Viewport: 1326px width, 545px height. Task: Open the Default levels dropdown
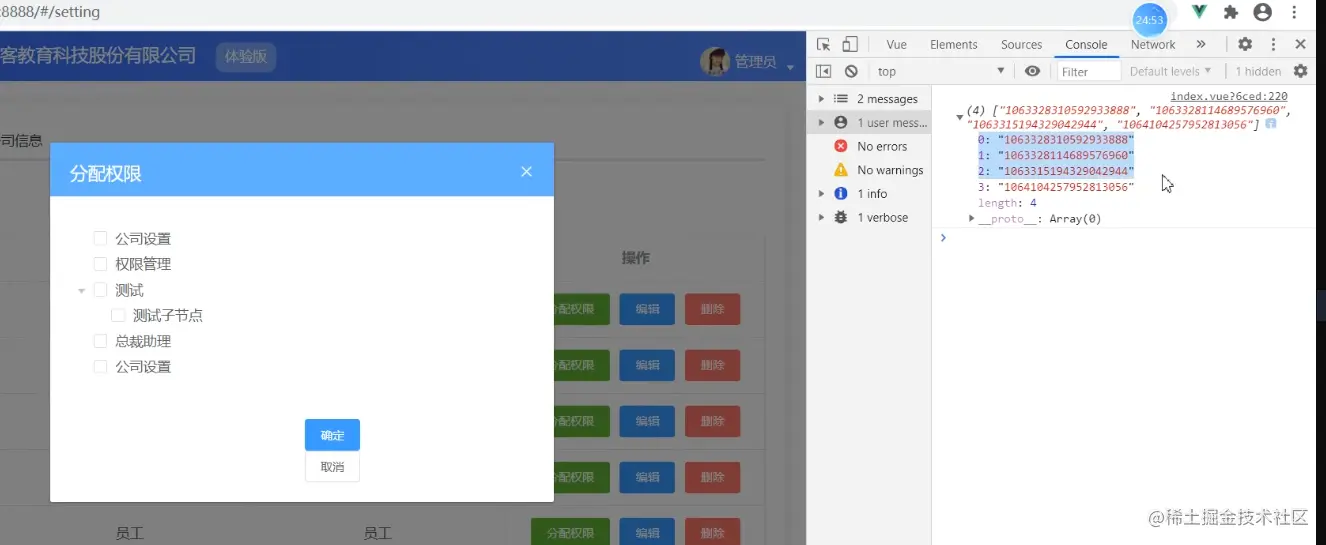1170,71
